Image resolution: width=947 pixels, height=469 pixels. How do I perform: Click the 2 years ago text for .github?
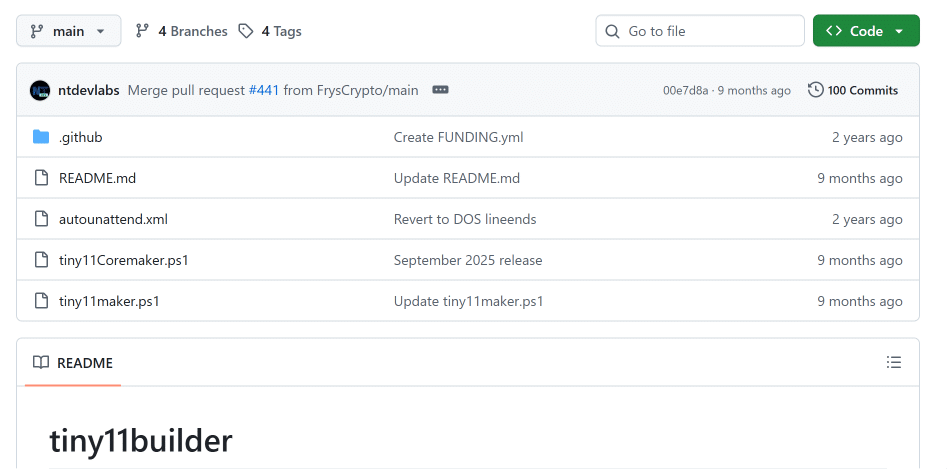tap(867, 138)
